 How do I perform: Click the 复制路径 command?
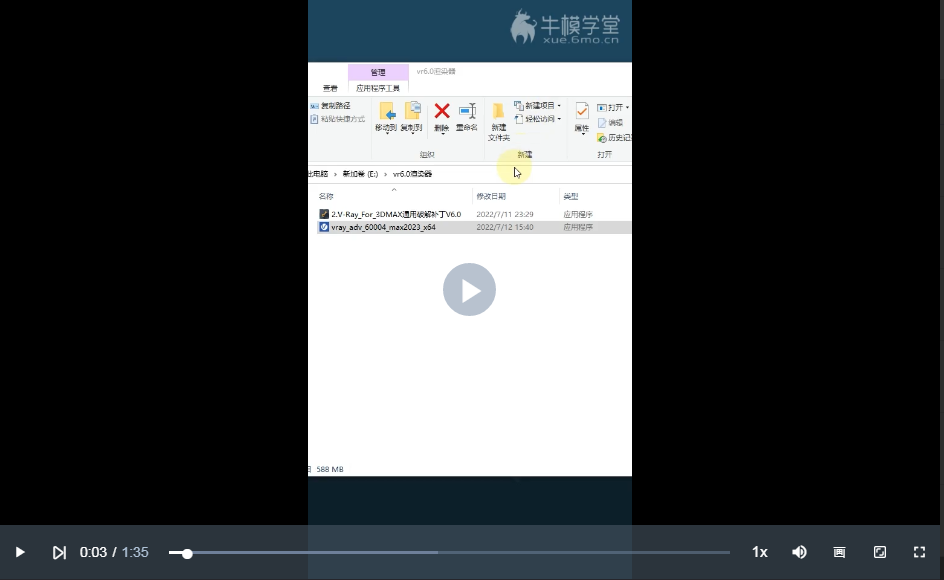331,106
